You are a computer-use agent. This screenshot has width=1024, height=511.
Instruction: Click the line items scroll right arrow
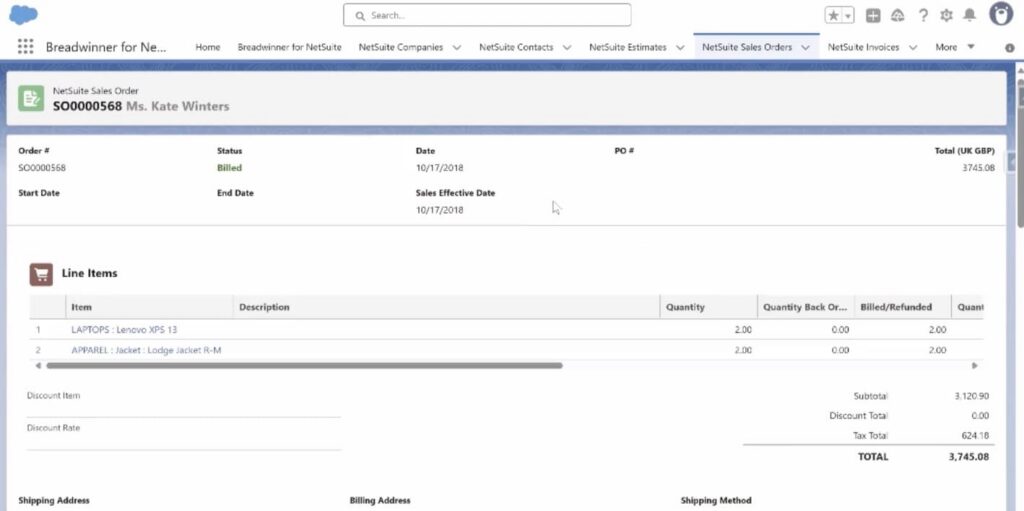pyautogui.click(x=974, y=366)
